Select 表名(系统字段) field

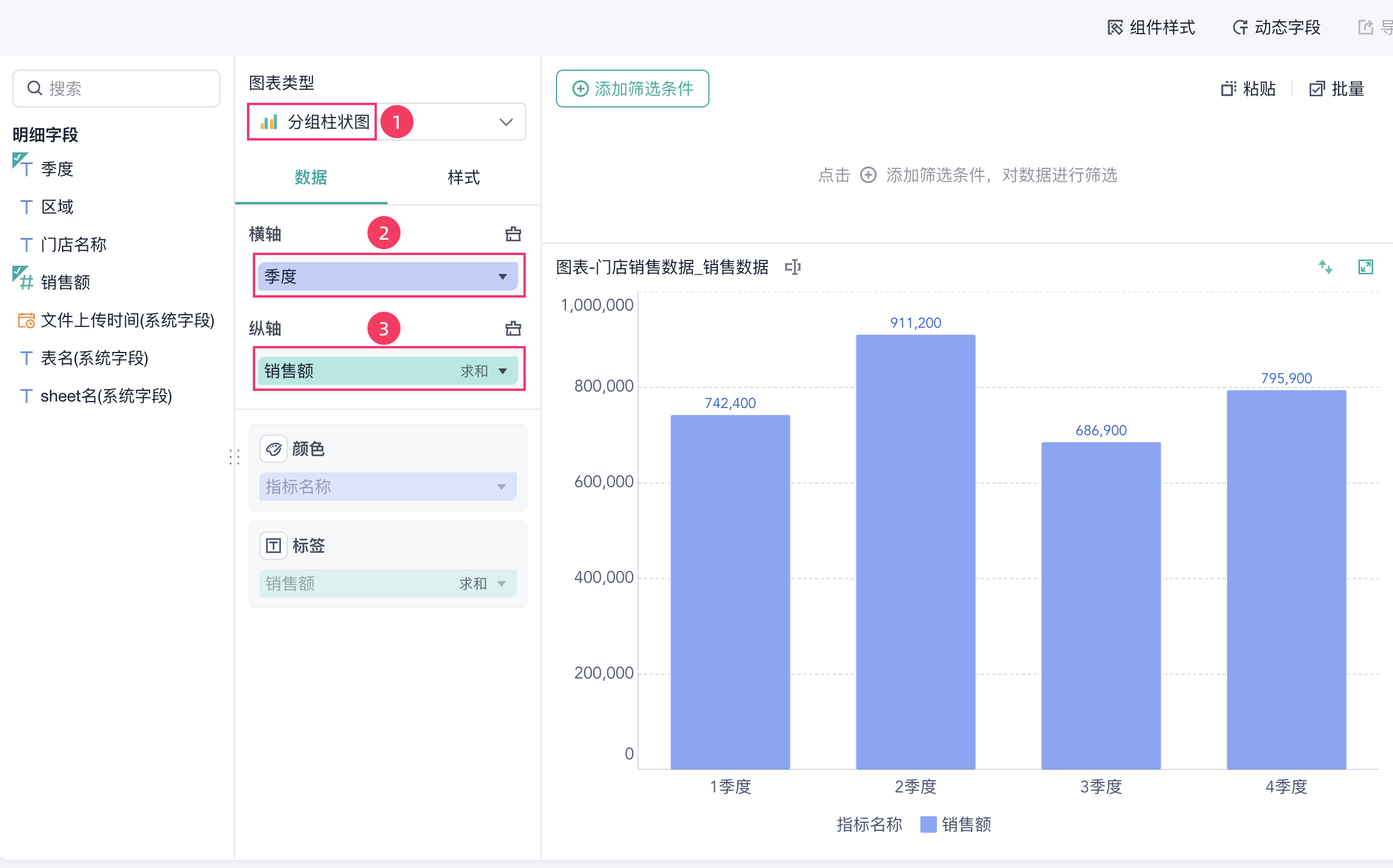coord(94,358)
